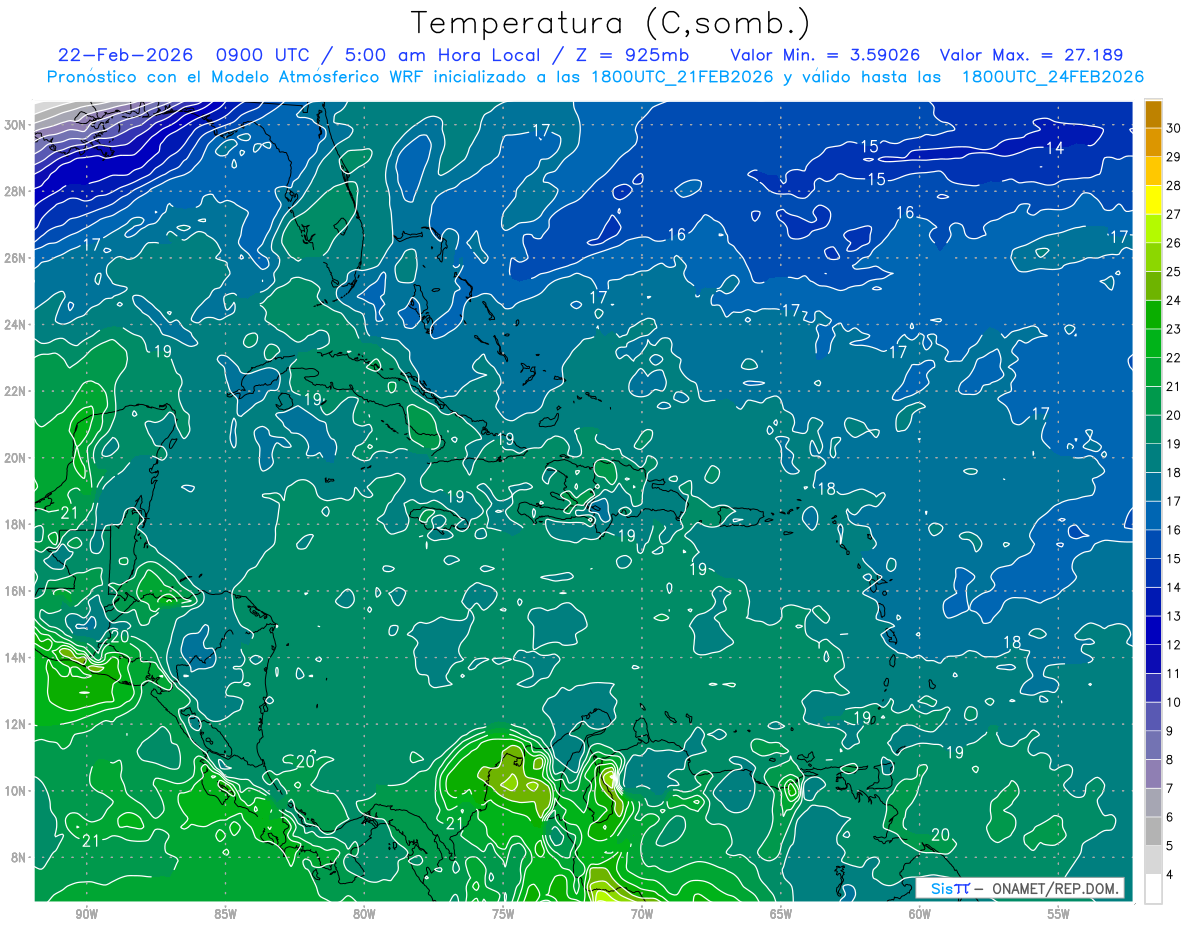Click the "30N" latitude axis label

click(16, 124)
